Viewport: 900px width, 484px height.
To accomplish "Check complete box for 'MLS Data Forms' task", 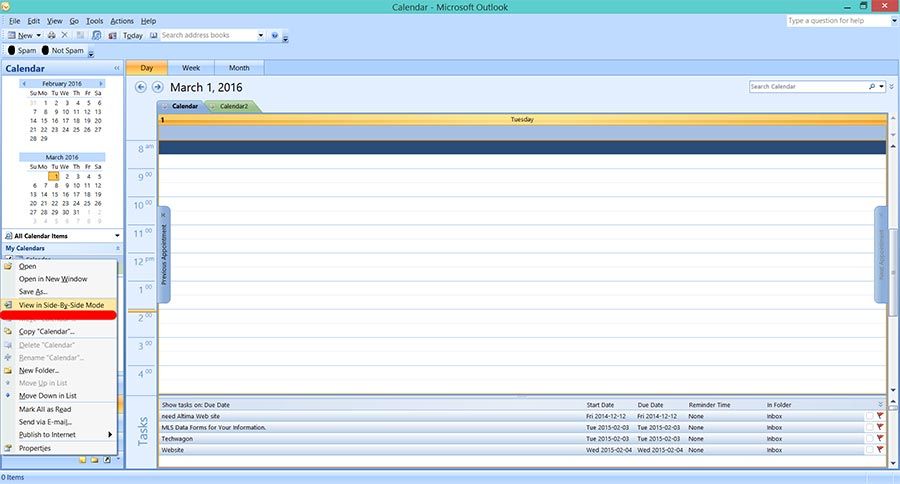I will [x=870, y=427].
